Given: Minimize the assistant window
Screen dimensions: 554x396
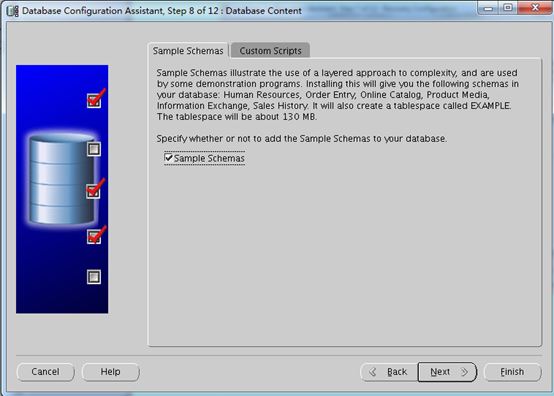Looking at the screenshot, I should click(488, 7).
